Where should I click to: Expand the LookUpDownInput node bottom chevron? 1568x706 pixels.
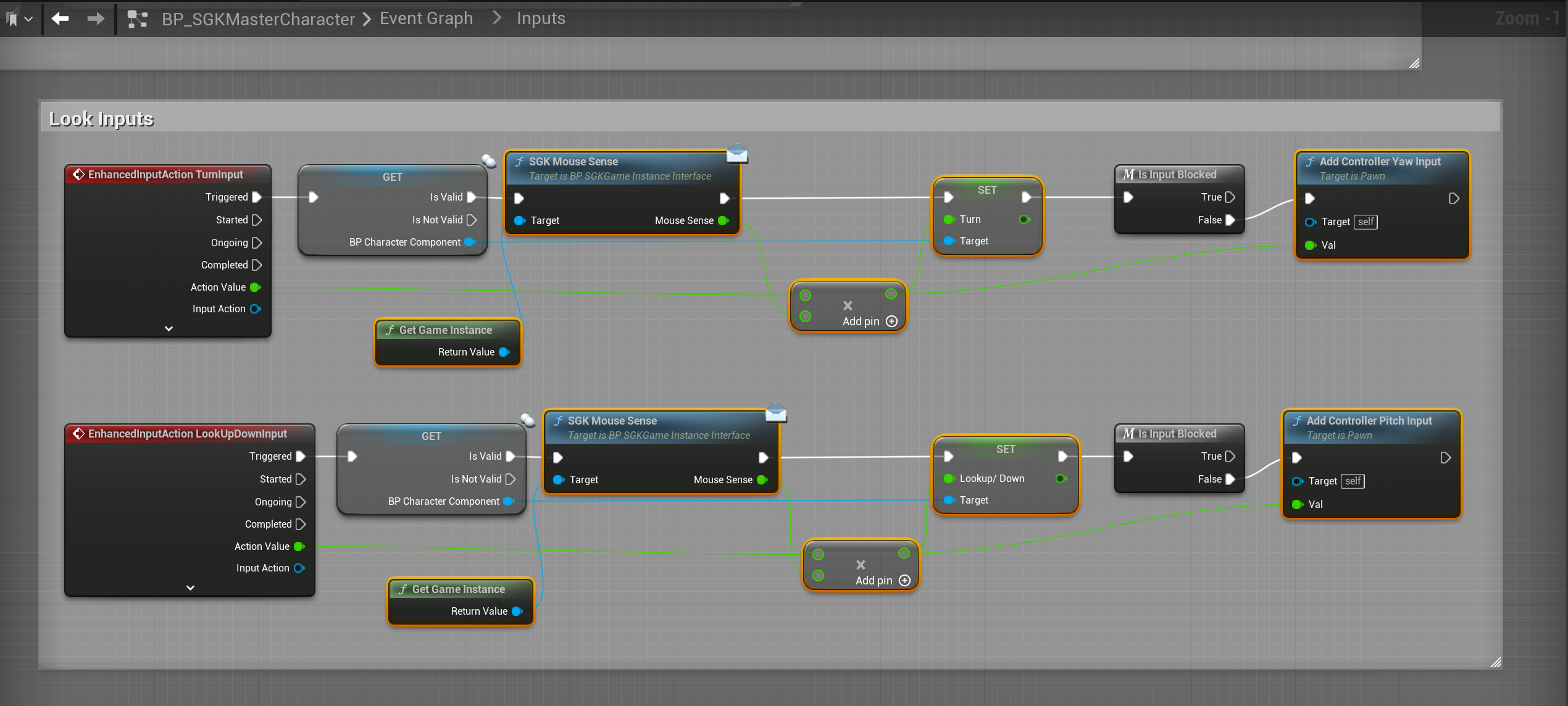[190, 588]
